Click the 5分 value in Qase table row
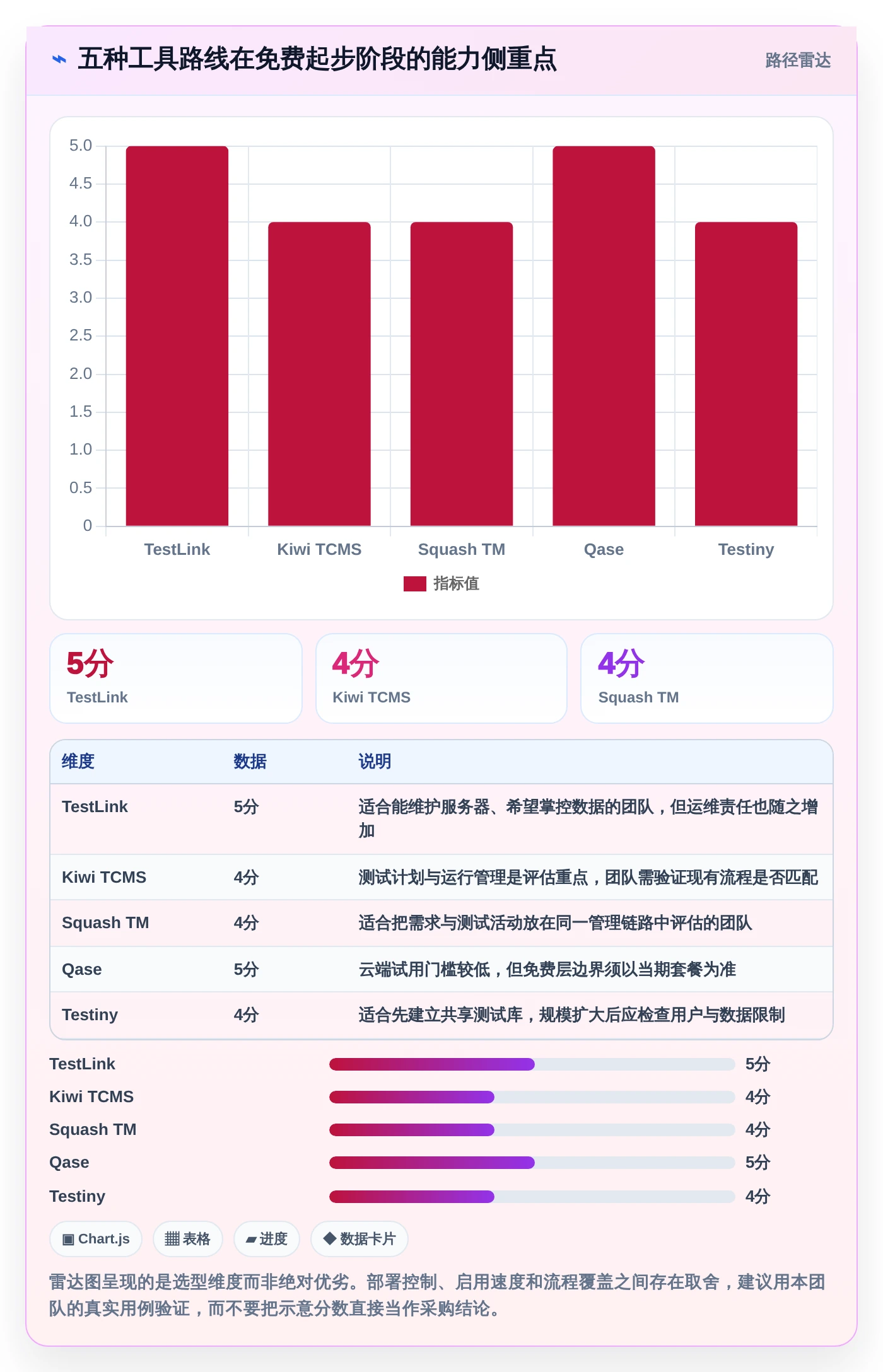The width and height of the screenshot is (883, 1372). click(x=247, y=970)
